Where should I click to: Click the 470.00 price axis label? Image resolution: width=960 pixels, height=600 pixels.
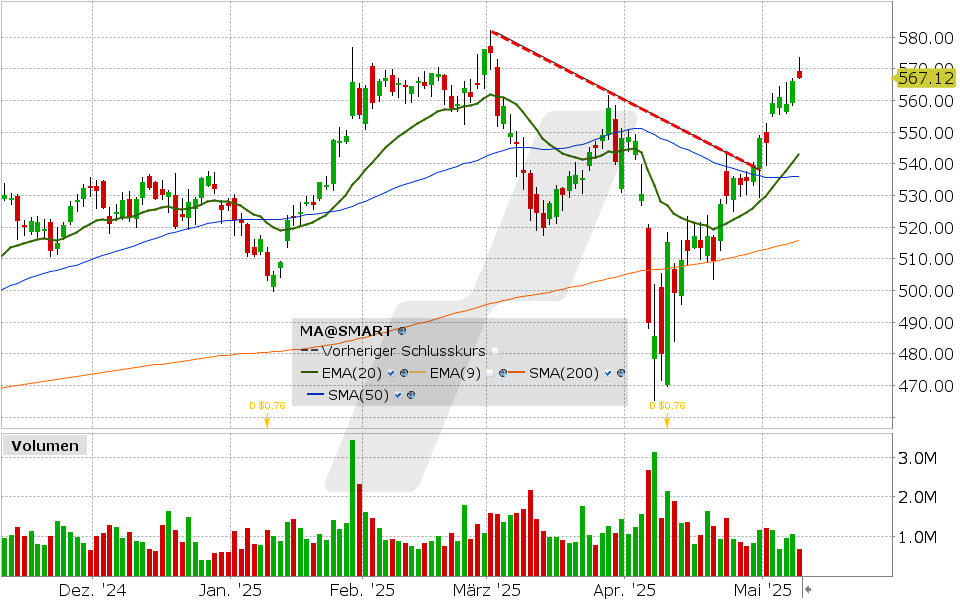coord(925,386)
